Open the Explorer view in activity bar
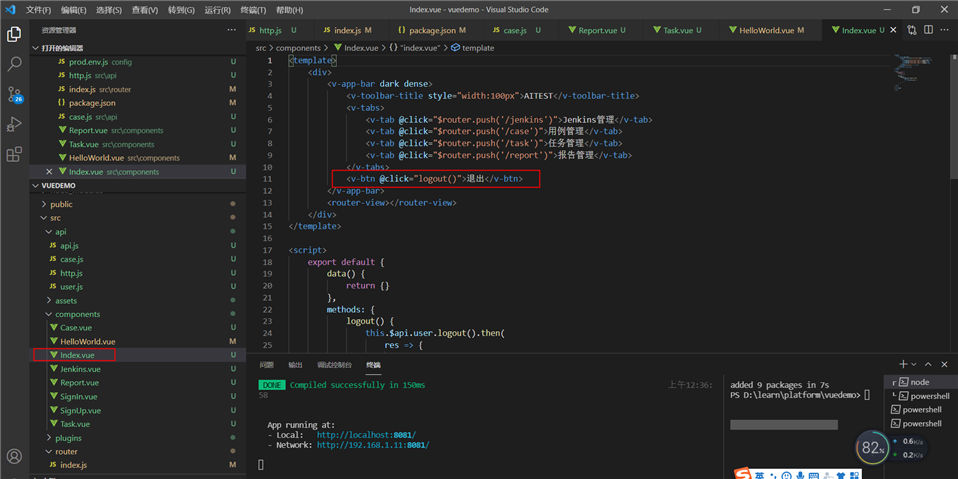 (13, 34)
